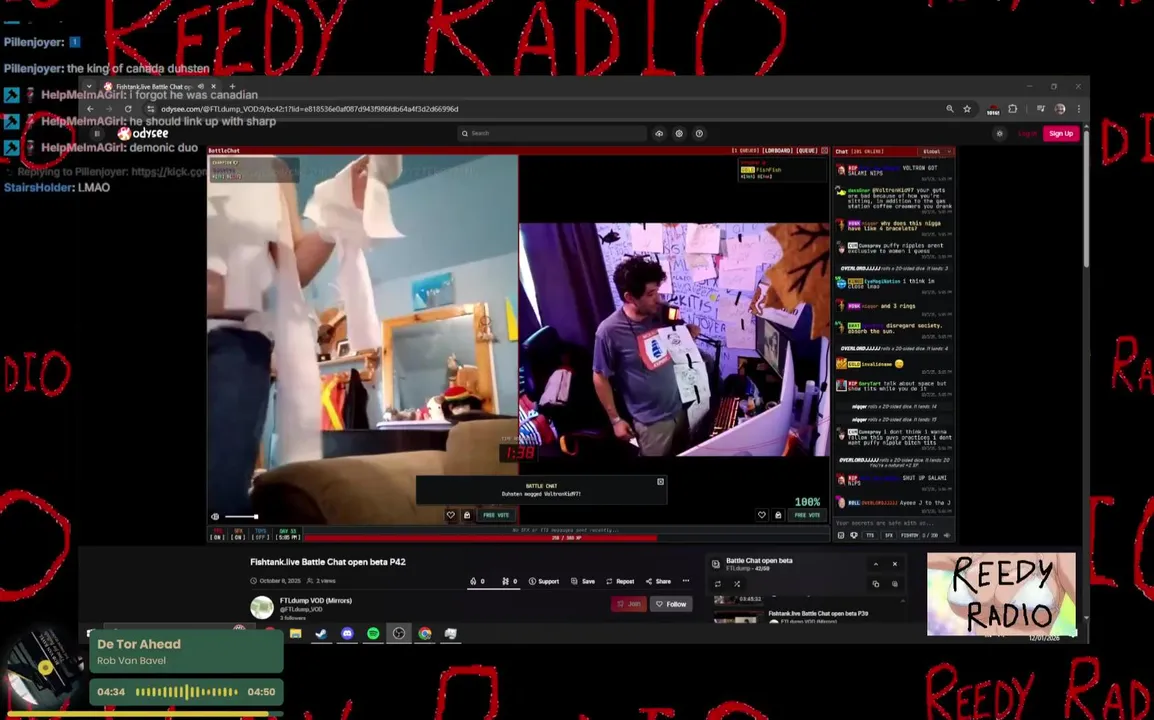Join the FTLdump VOD membership
This screenshot has height=720, width=1154.
(629, 604)
